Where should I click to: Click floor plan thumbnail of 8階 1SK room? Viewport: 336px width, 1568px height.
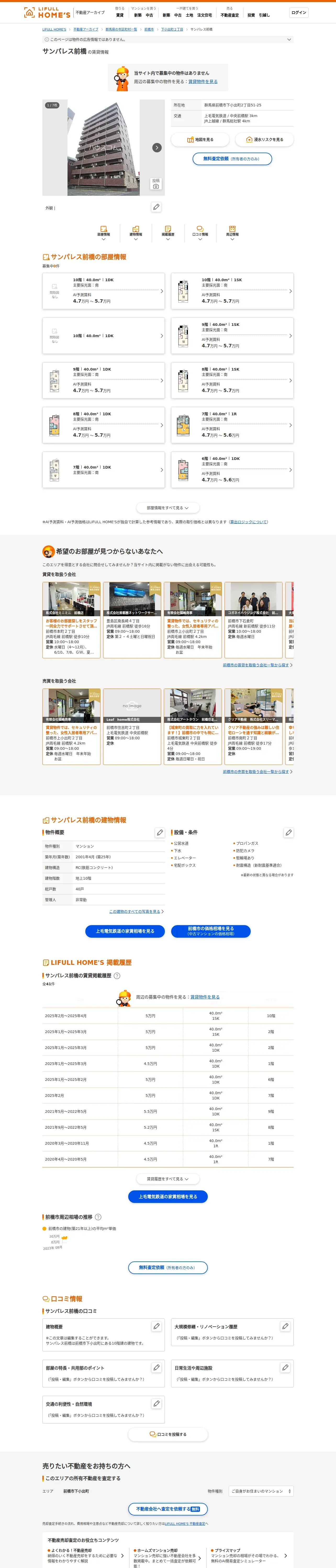(183, 381)
